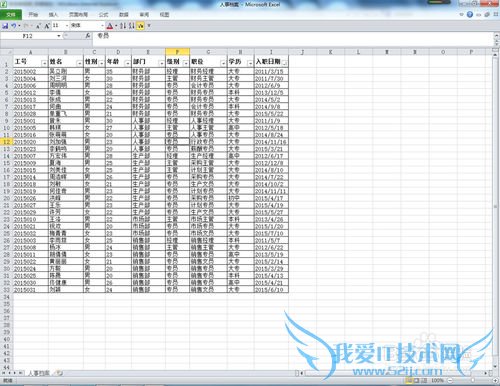Image resolution: width=500 pixels, height=386 pixels.
Task: Switch to the 数据 Data ribbon tab
Action: click(124, 15)
